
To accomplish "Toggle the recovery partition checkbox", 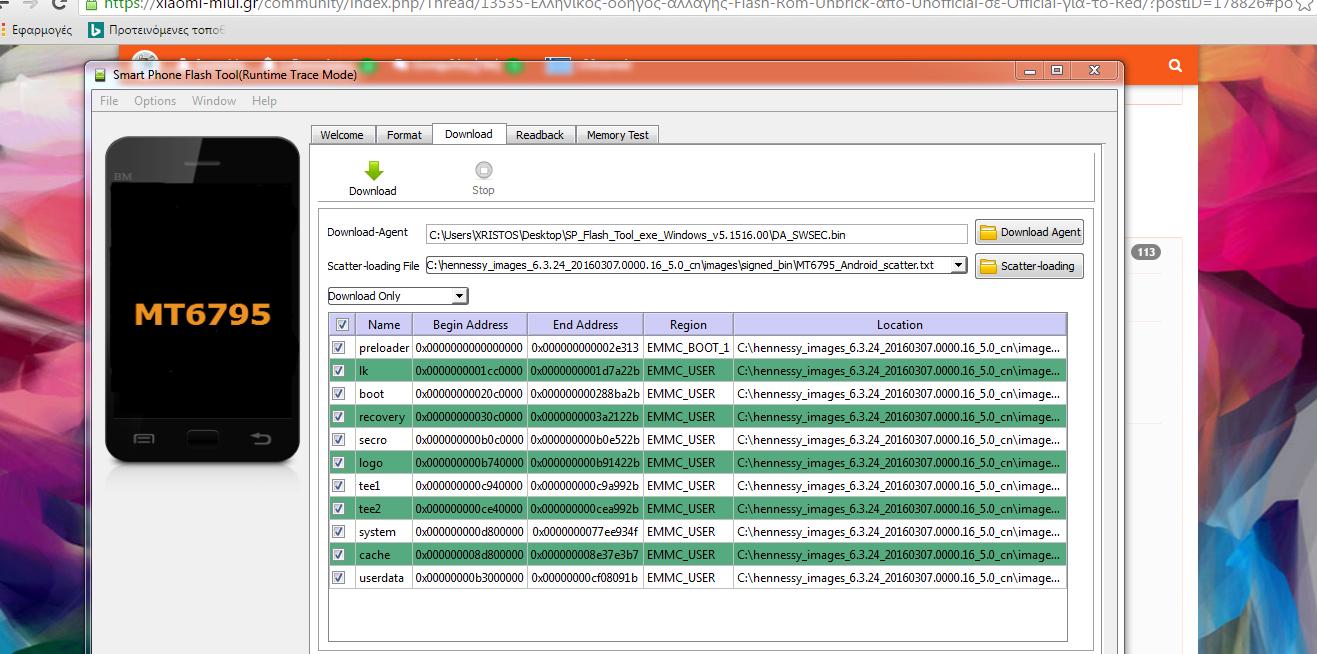I will [x=340, y=417].
